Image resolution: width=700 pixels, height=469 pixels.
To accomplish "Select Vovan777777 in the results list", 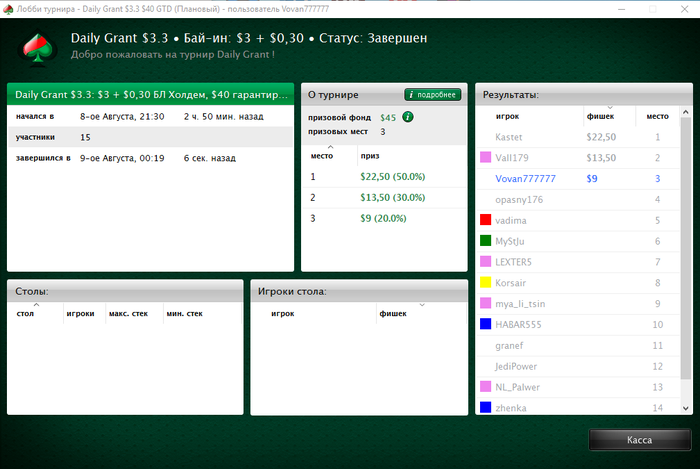I will tap(525, 179).
